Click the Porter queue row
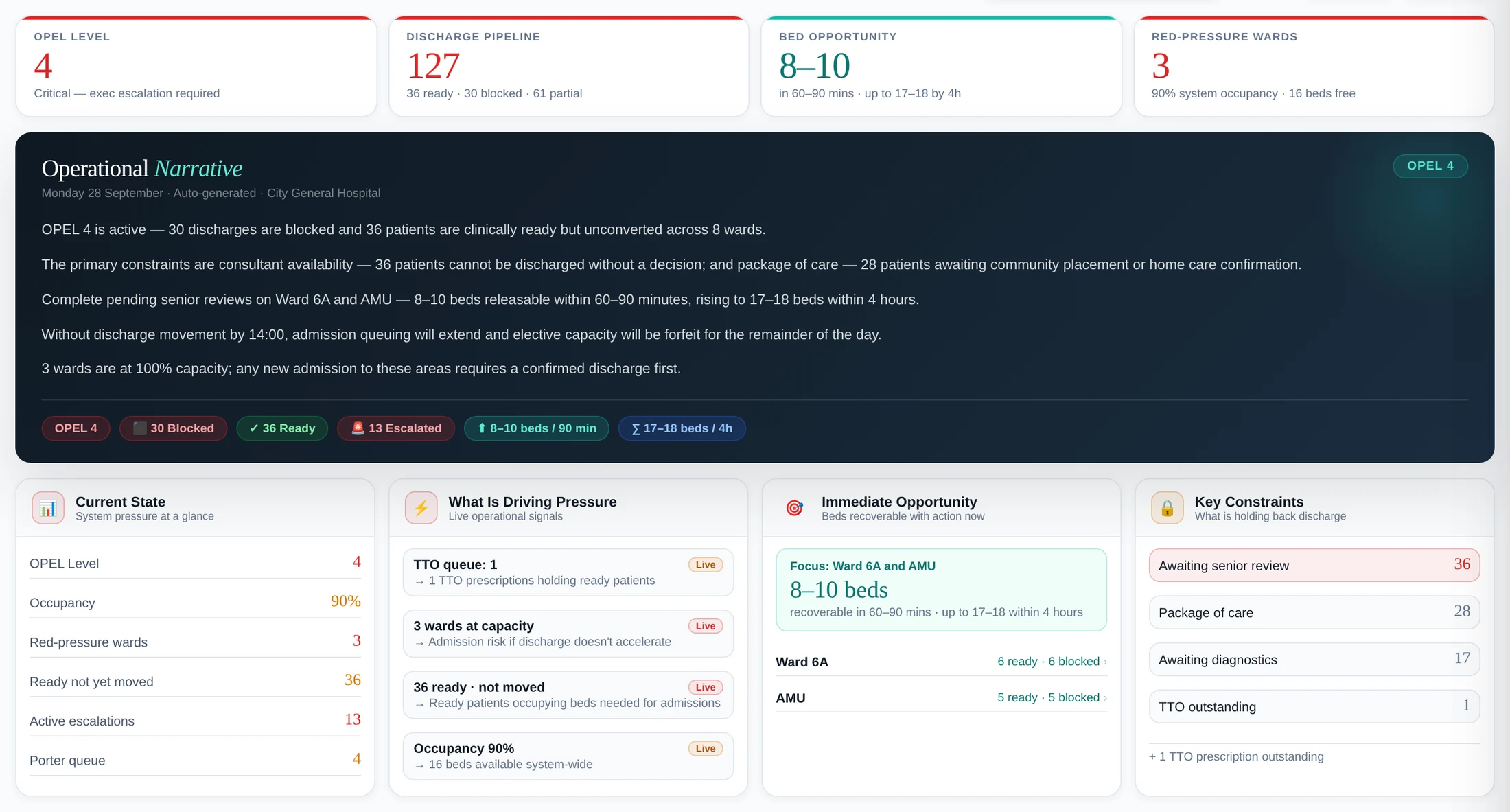 195,760
